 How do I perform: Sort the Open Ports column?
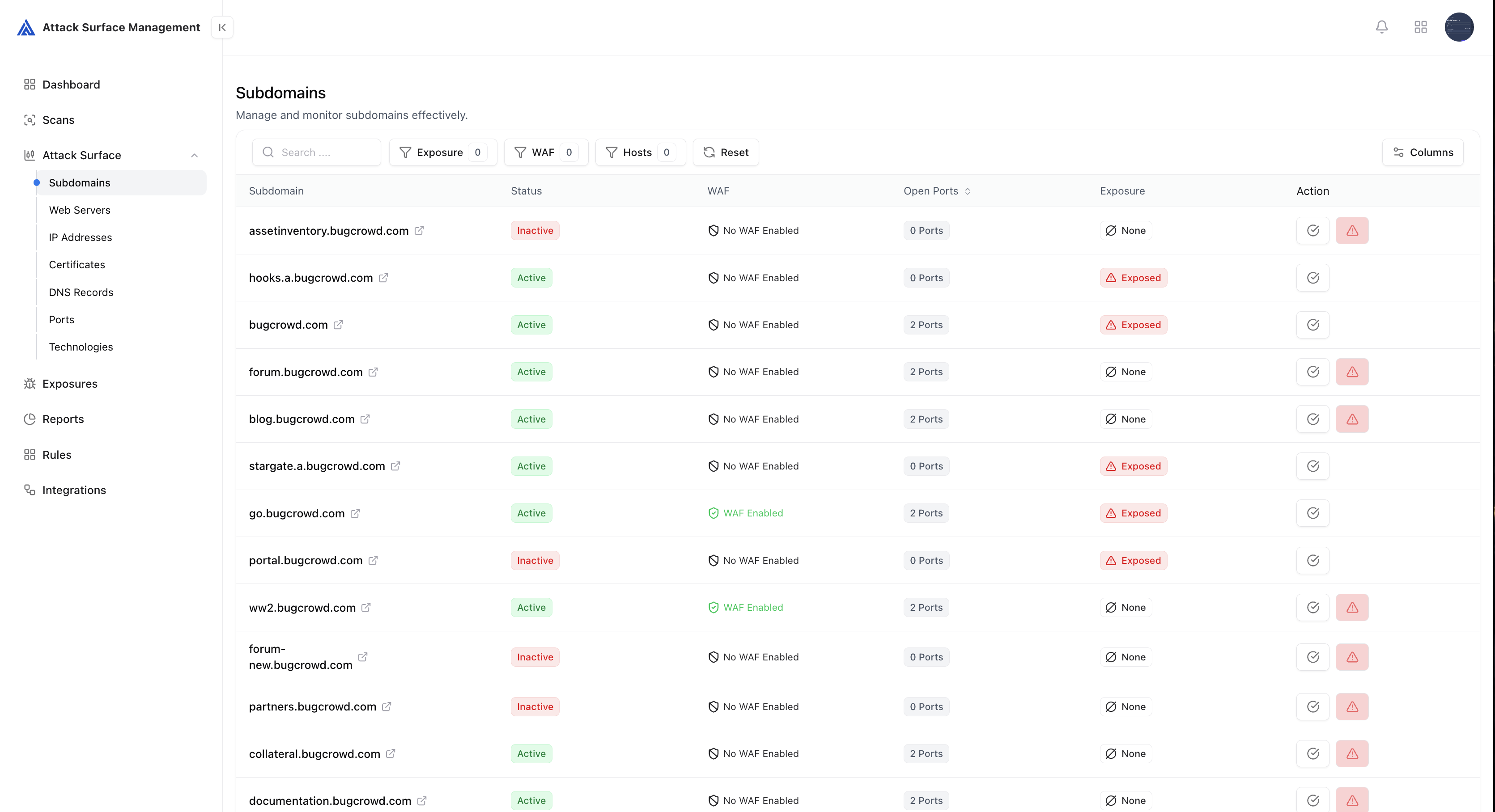tap(968, 191)
